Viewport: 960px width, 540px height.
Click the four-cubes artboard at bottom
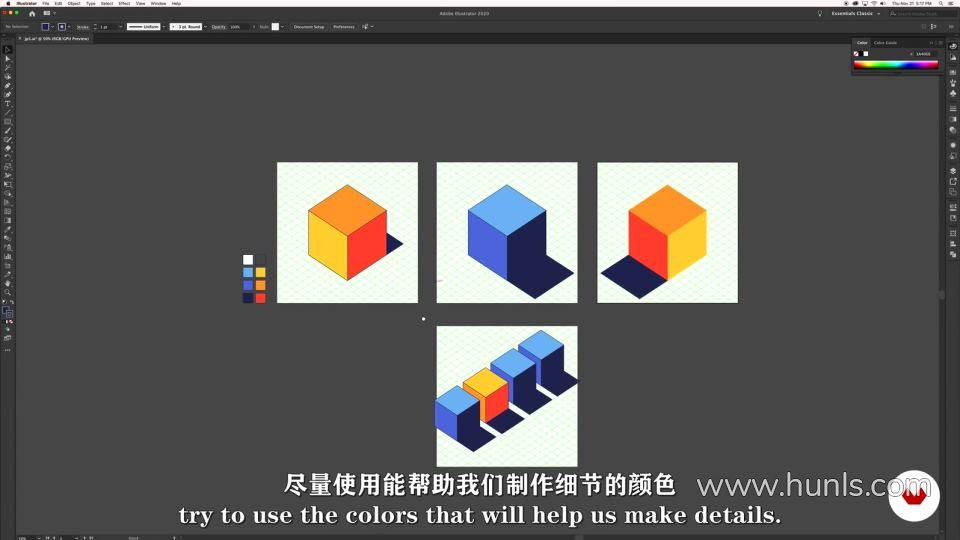507,396
